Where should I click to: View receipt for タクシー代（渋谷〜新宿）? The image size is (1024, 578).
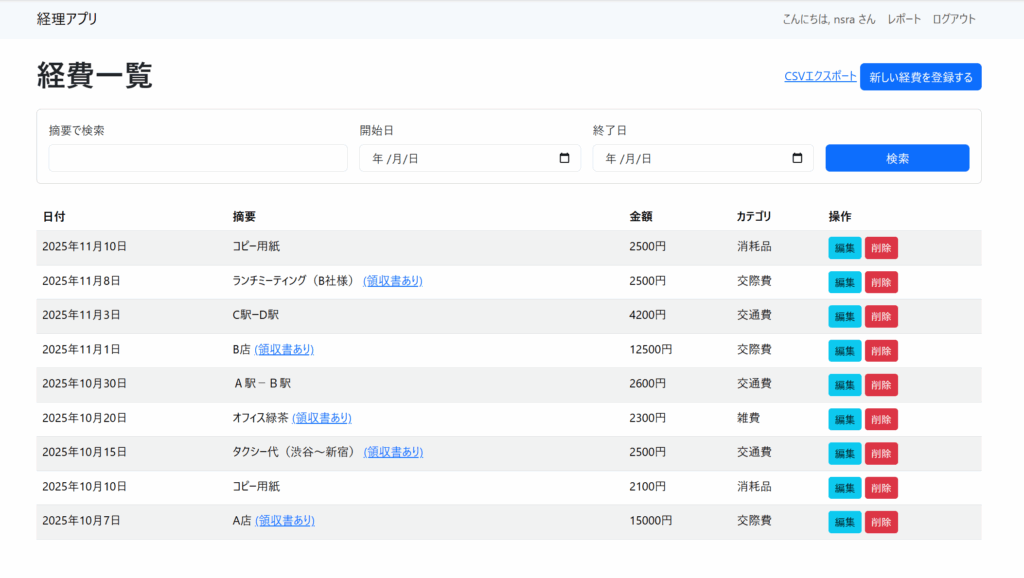(393, 452)
